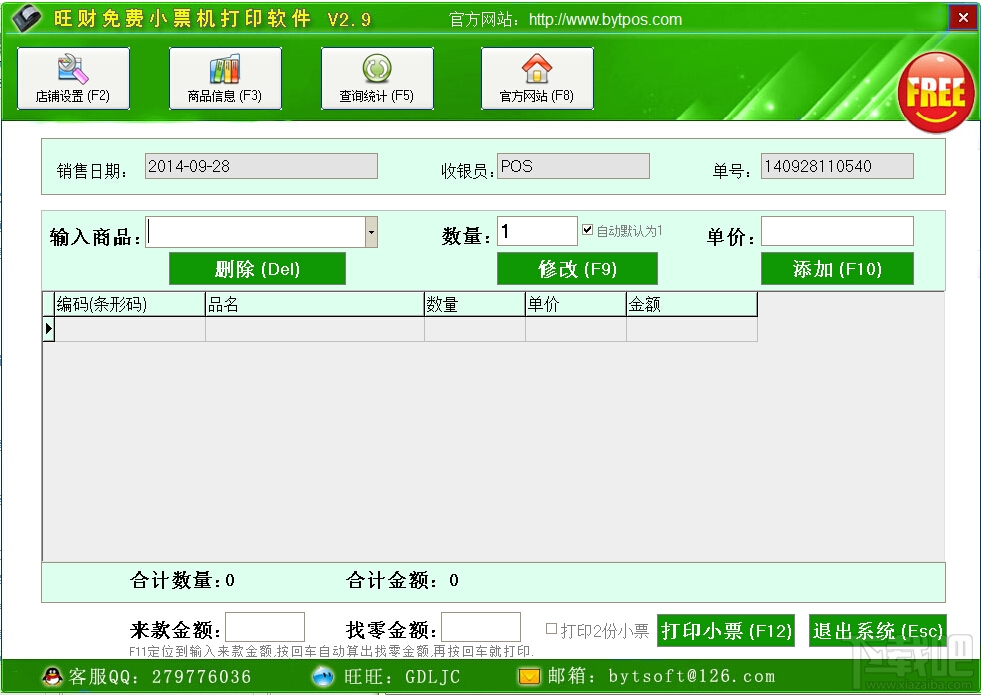
Task: Open 查询统计 (F5) query statistics
Action: click(377, 78)
